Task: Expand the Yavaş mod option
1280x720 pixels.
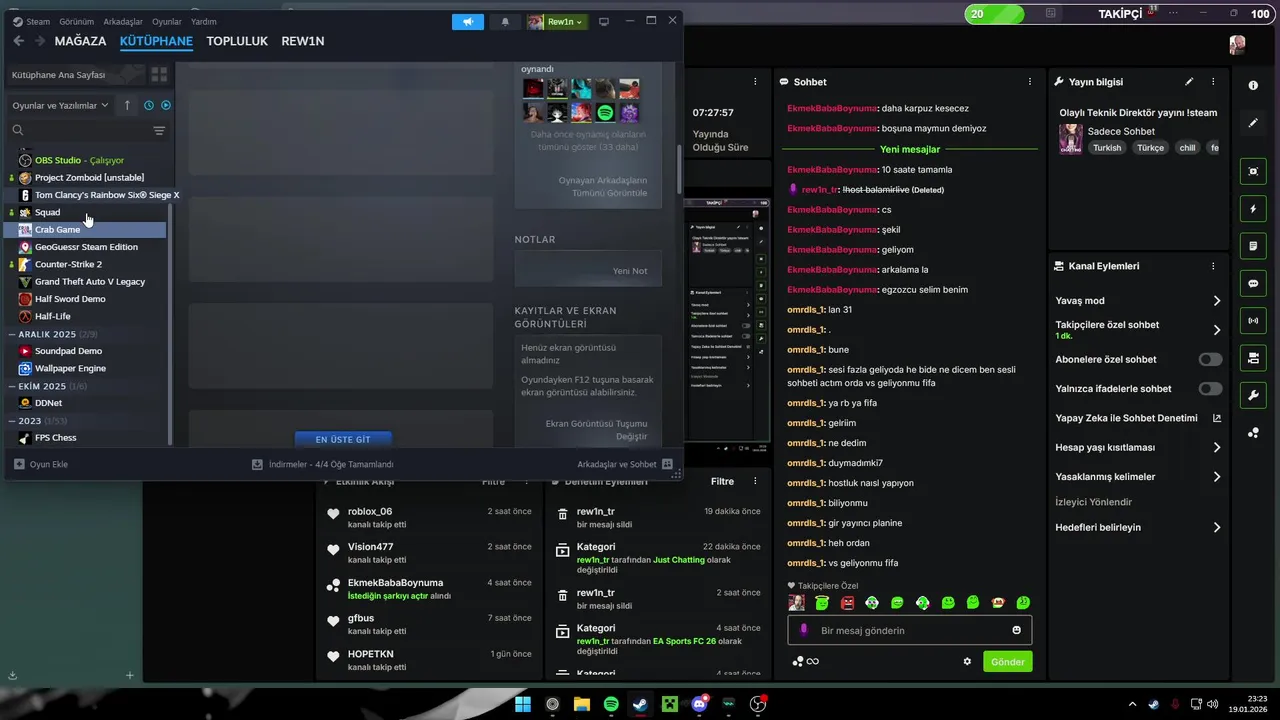Action: [x=1138, y=300]
